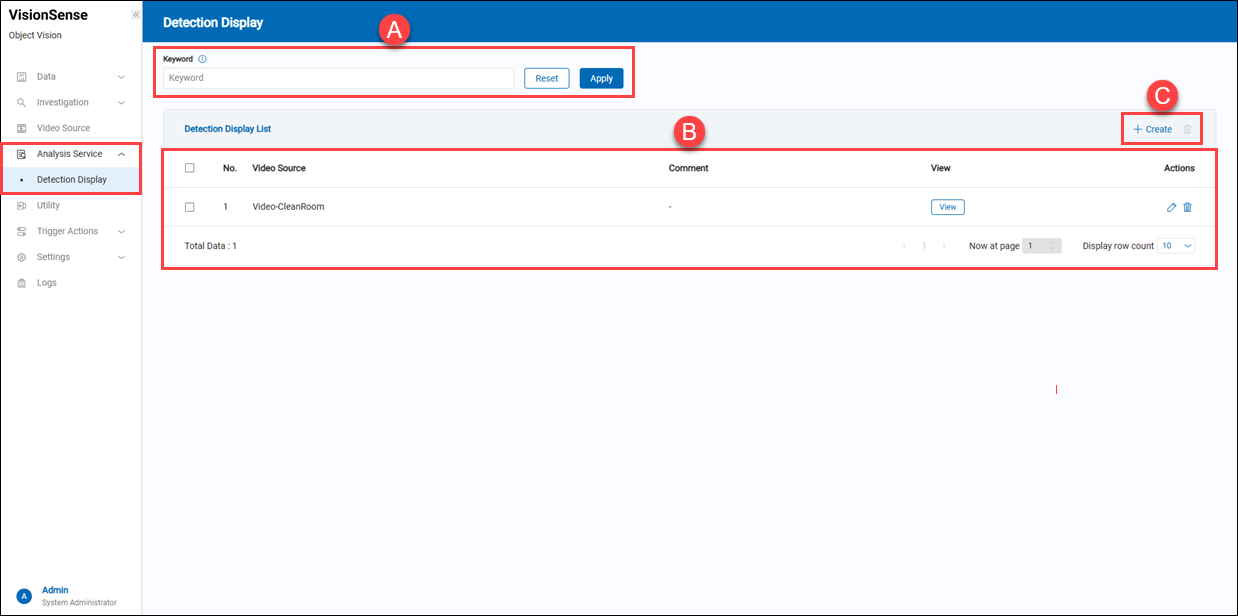Click the Keyword info tooltip icon
1238x616 pixels.
203,59
